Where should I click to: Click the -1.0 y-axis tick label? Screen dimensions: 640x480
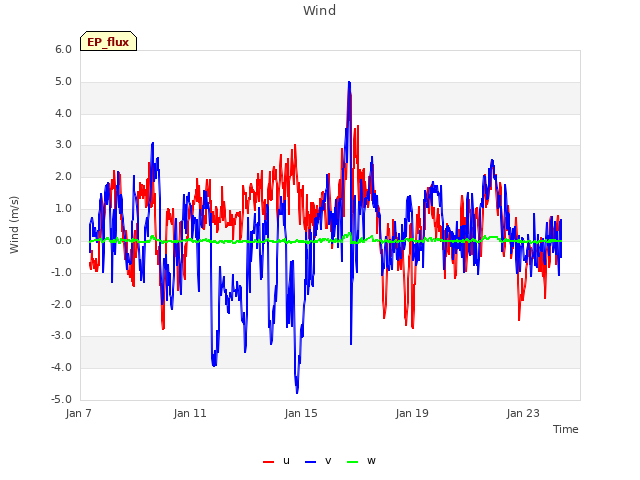click(x=61, y=272)
